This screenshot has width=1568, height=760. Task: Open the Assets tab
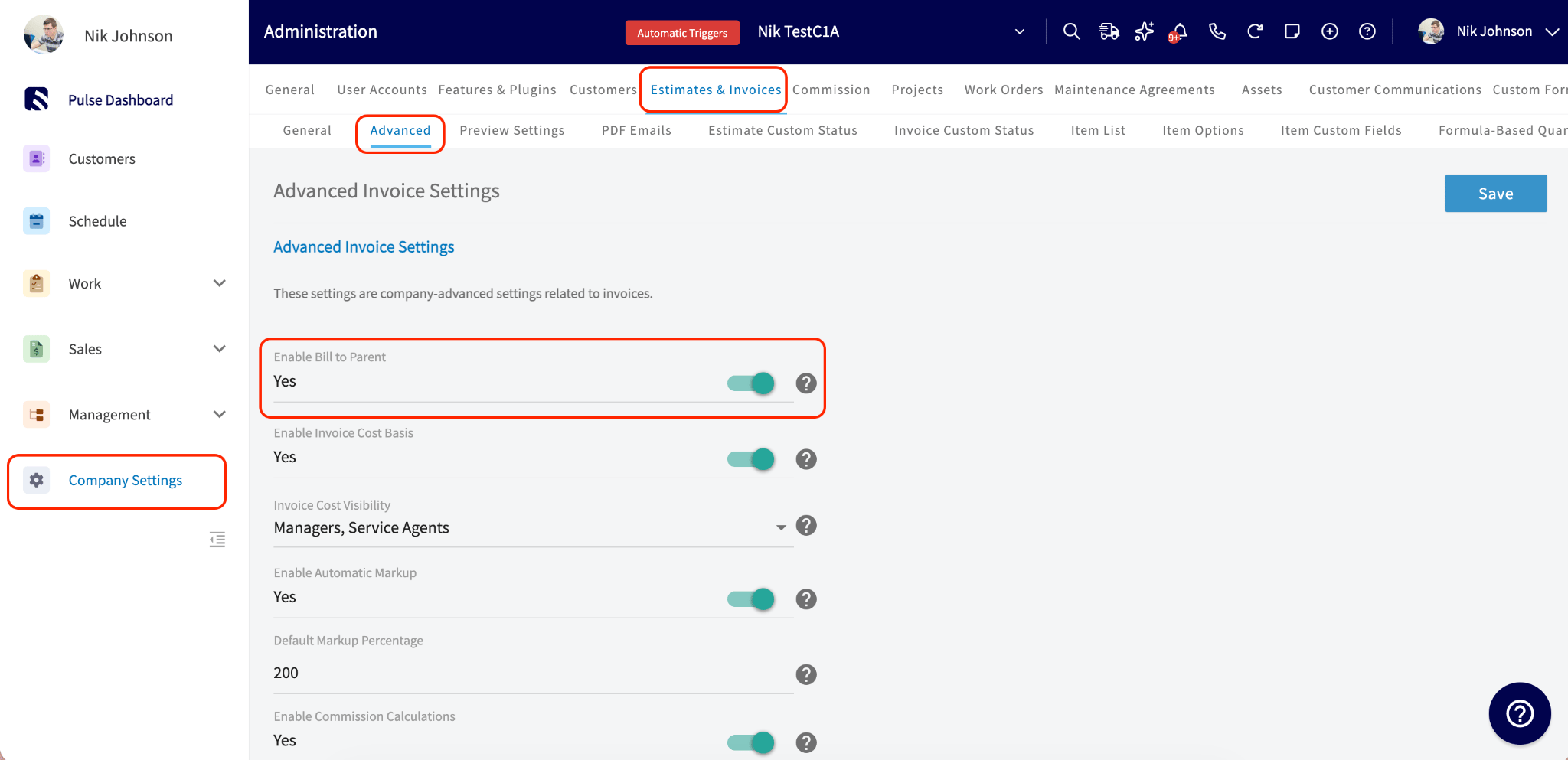point(1262,90)
